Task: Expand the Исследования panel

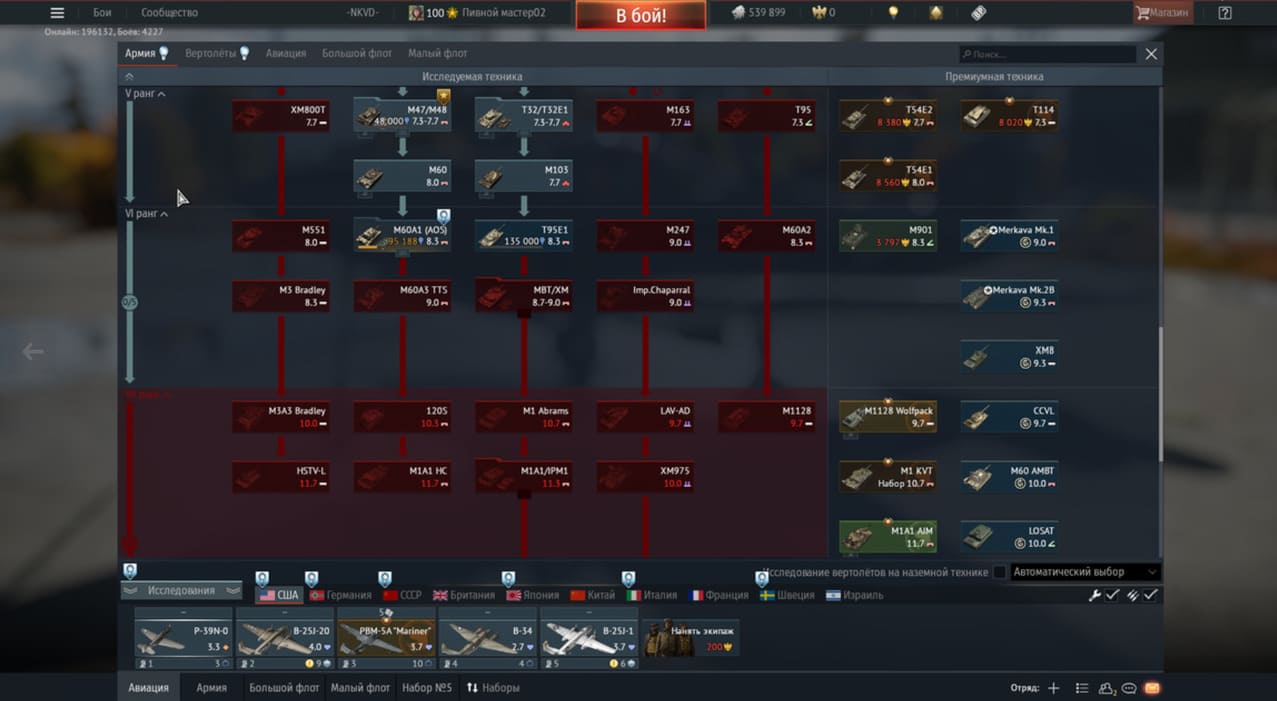Action: (x=181, y=591)
